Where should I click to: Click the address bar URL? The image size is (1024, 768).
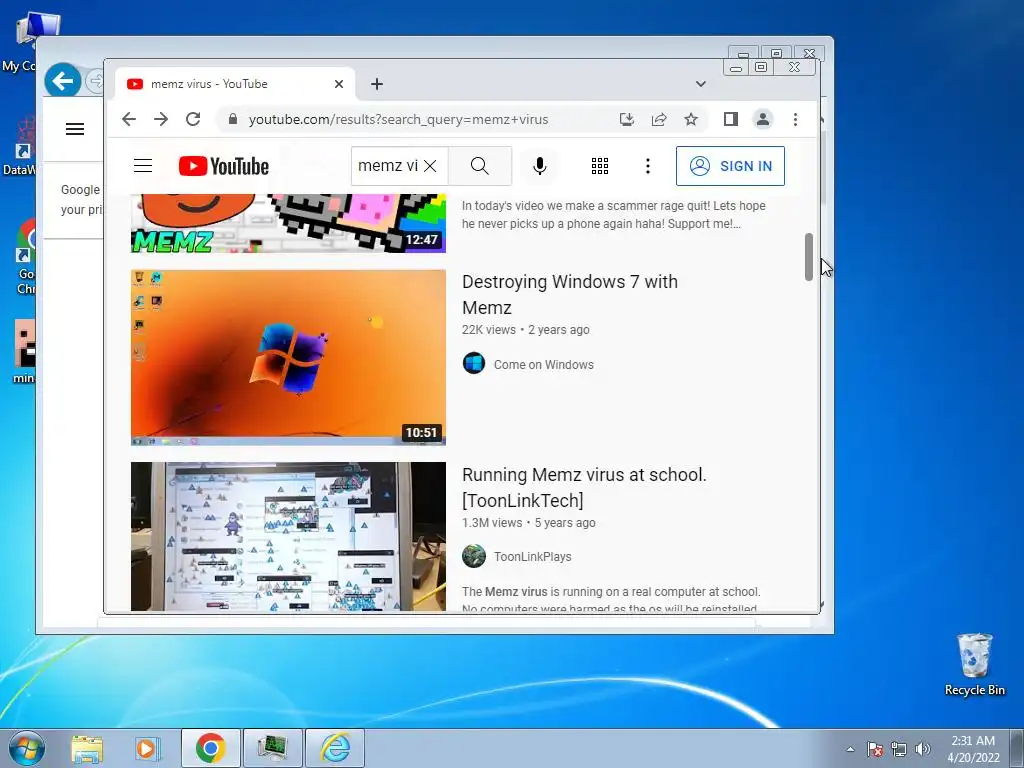coord(398,120)
